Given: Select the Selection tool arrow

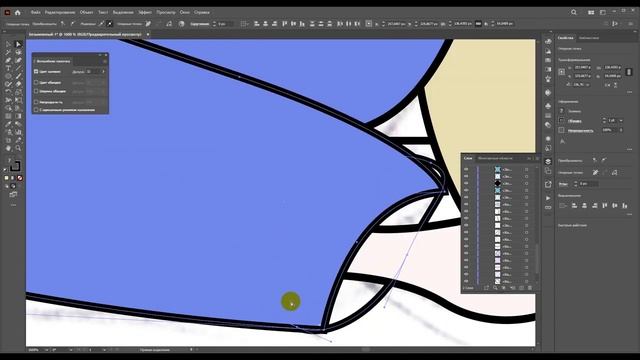Looking at the screenshot, I should 8,44.
